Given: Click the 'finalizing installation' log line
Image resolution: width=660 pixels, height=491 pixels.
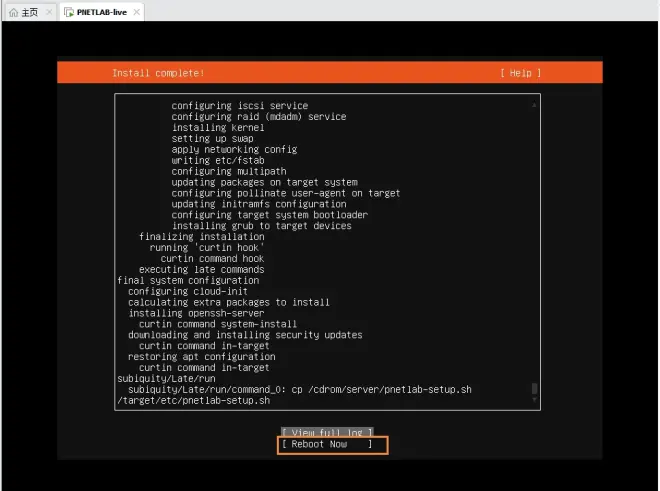Looking at the screenshot, I should (x=202, y=237).
